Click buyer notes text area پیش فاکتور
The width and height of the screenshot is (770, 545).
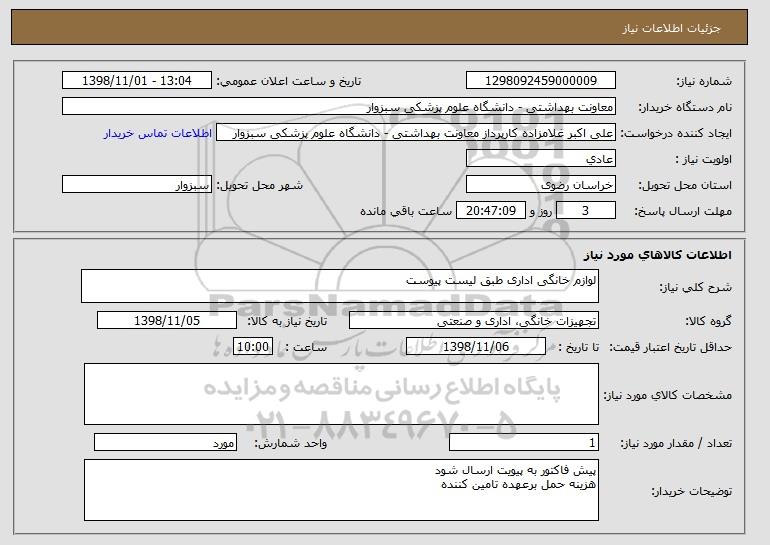click(x=341, y=490)
